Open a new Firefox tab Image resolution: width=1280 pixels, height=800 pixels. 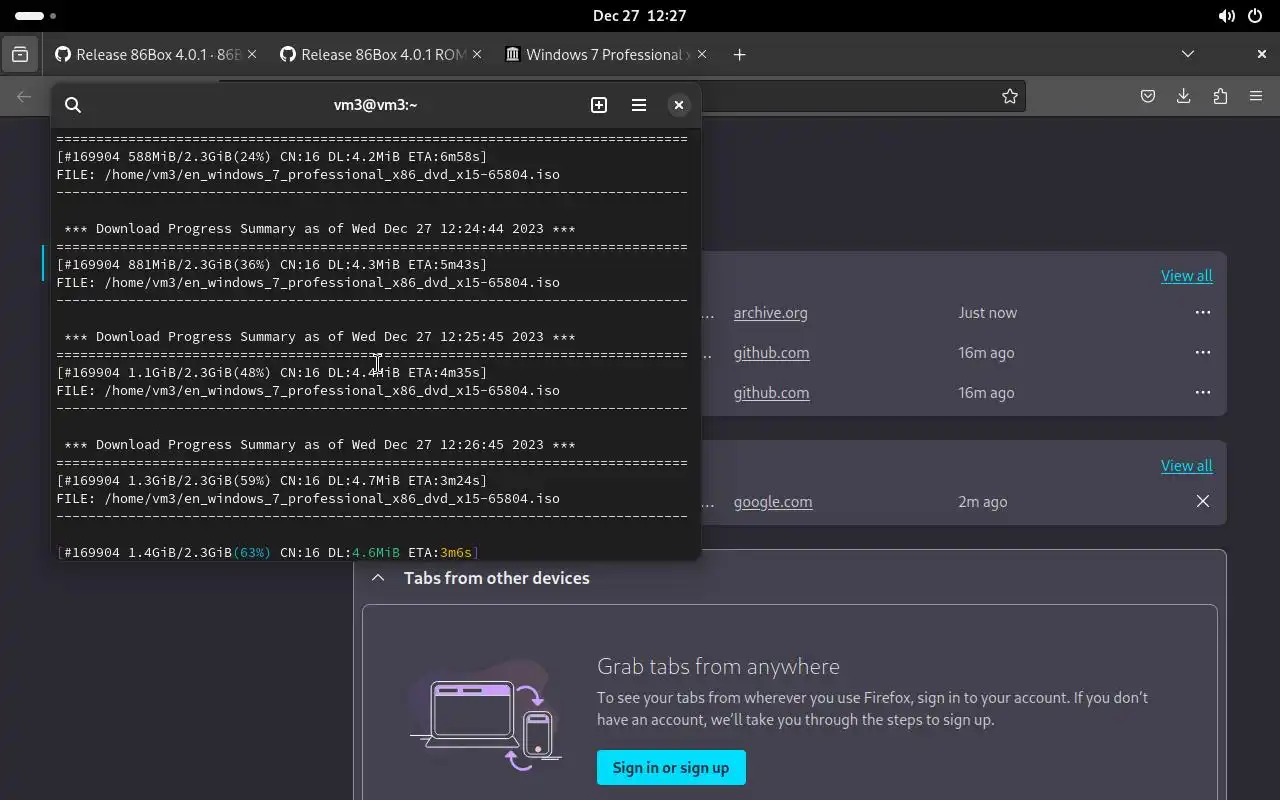pyautogui.click(x=739, y=55)
